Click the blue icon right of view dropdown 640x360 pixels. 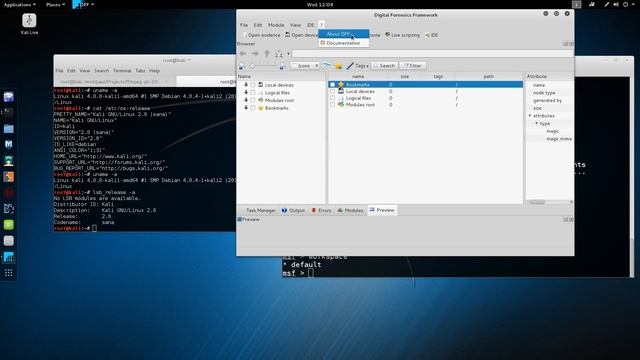coord(327,66)
